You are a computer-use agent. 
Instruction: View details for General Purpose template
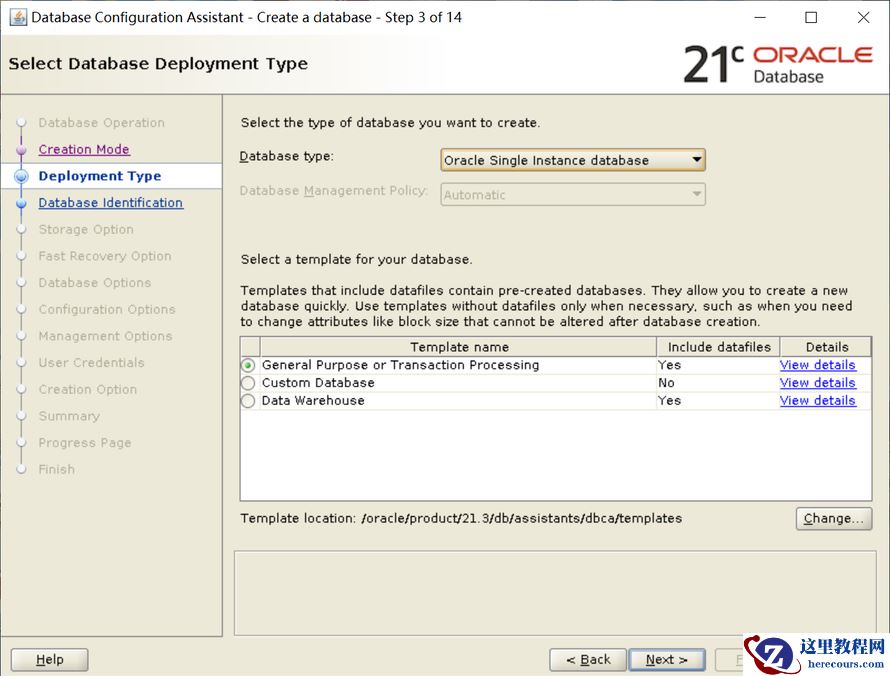coord(817,365)
